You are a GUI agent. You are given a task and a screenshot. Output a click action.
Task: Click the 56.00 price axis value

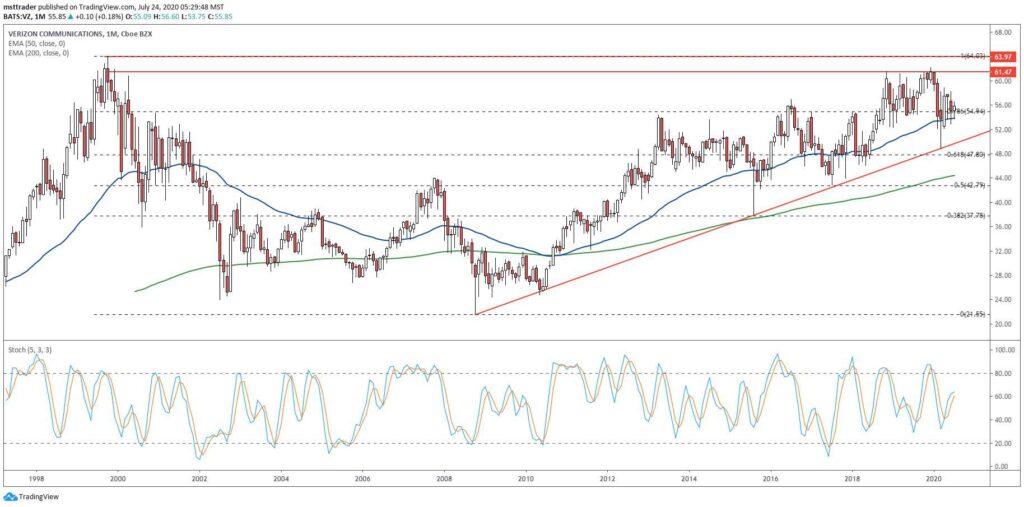point(1002,105)
